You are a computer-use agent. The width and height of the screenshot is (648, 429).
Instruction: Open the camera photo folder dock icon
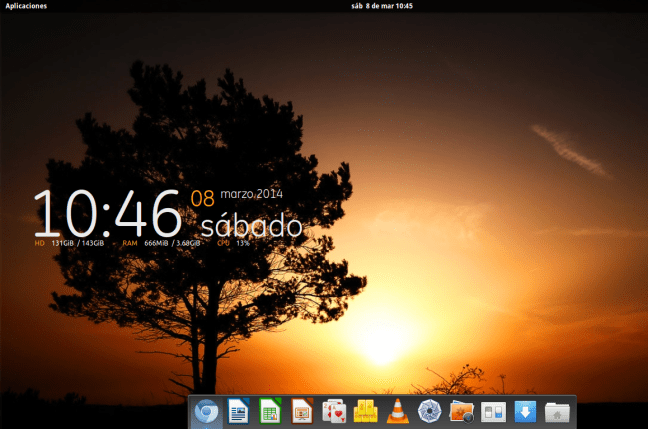[461, 411]
